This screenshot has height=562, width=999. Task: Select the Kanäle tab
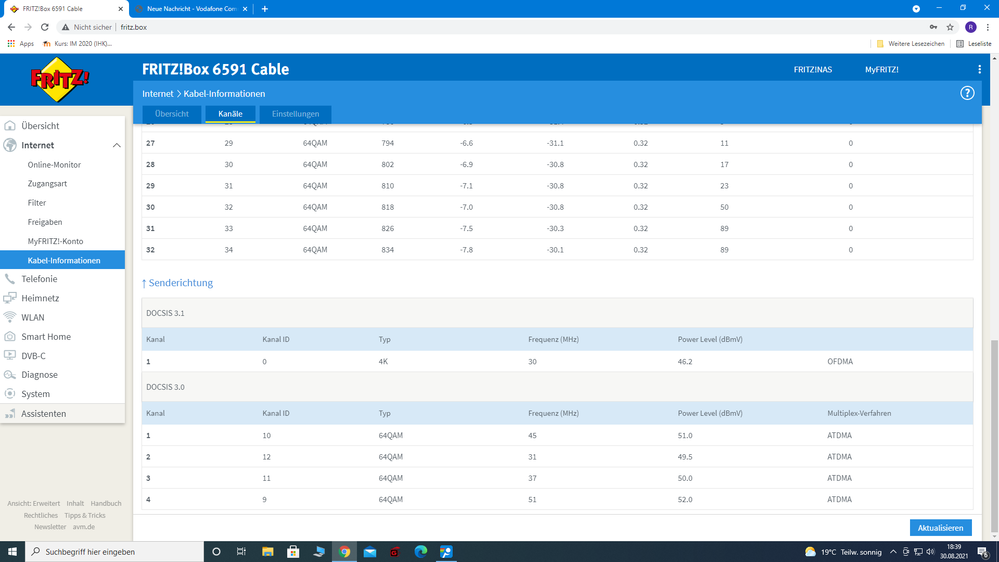tap(230, 114)
